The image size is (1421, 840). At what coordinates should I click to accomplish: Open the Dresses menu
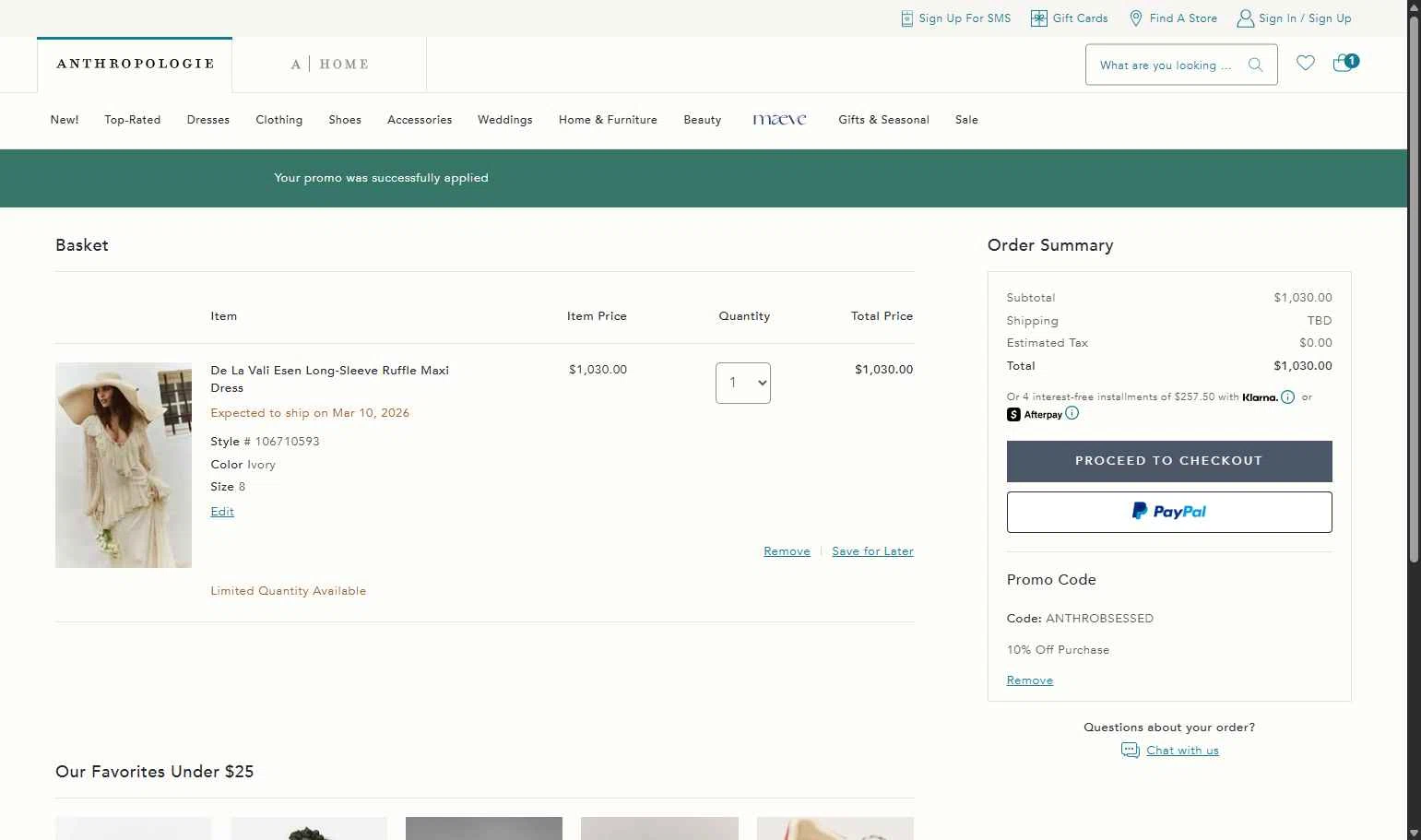pos(208,120)
